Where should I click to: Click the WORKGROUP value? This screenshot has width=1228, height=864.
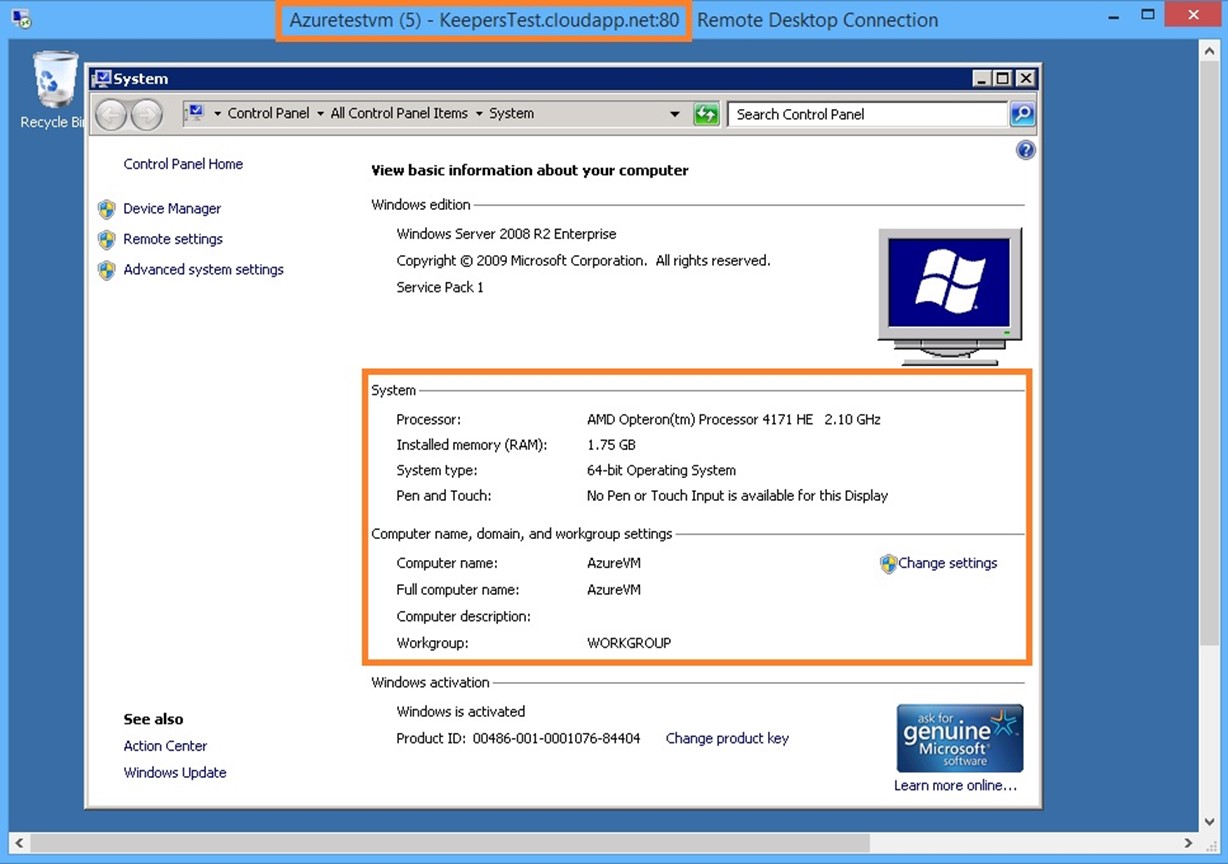(x=629, y=643)
